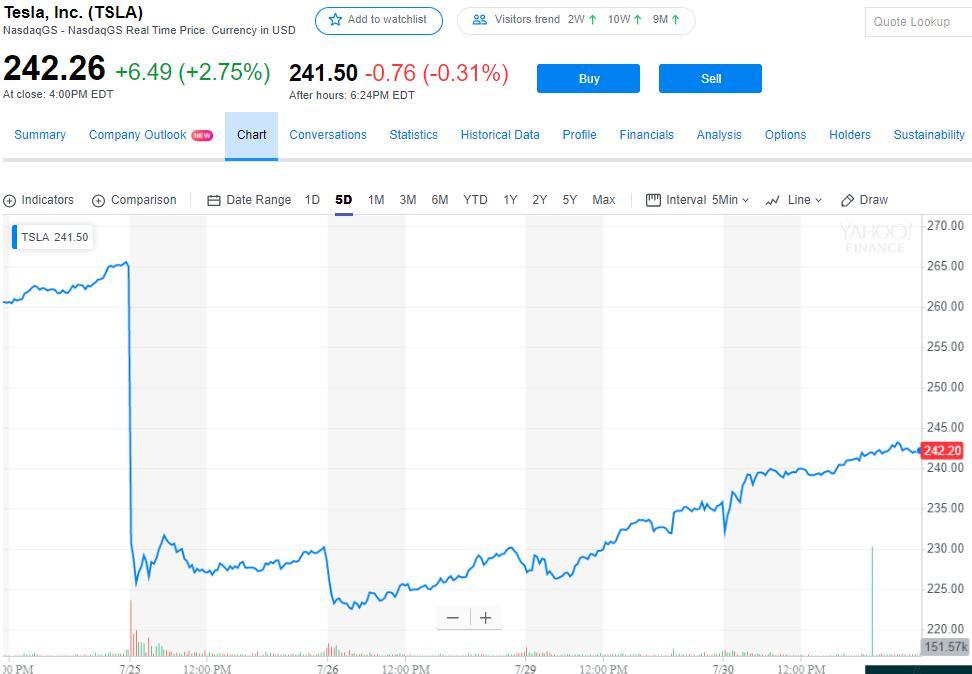972x674 pixels.
Task: Click the 151.57k volume label
Action: pyautogui.click(x=946, y=647)
